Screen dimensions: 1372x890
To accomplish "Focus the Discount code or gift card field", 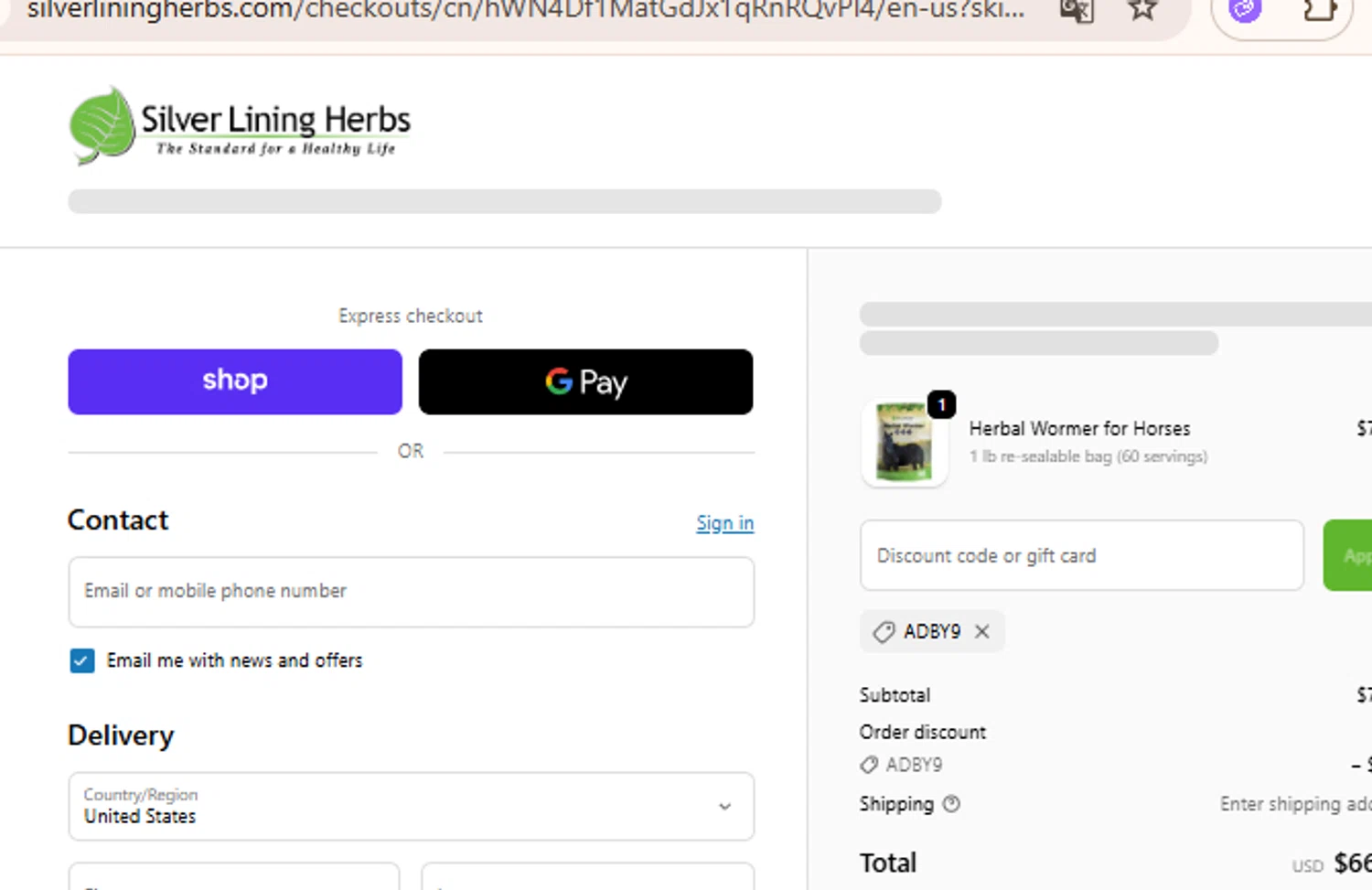I will click(1082, 555).
